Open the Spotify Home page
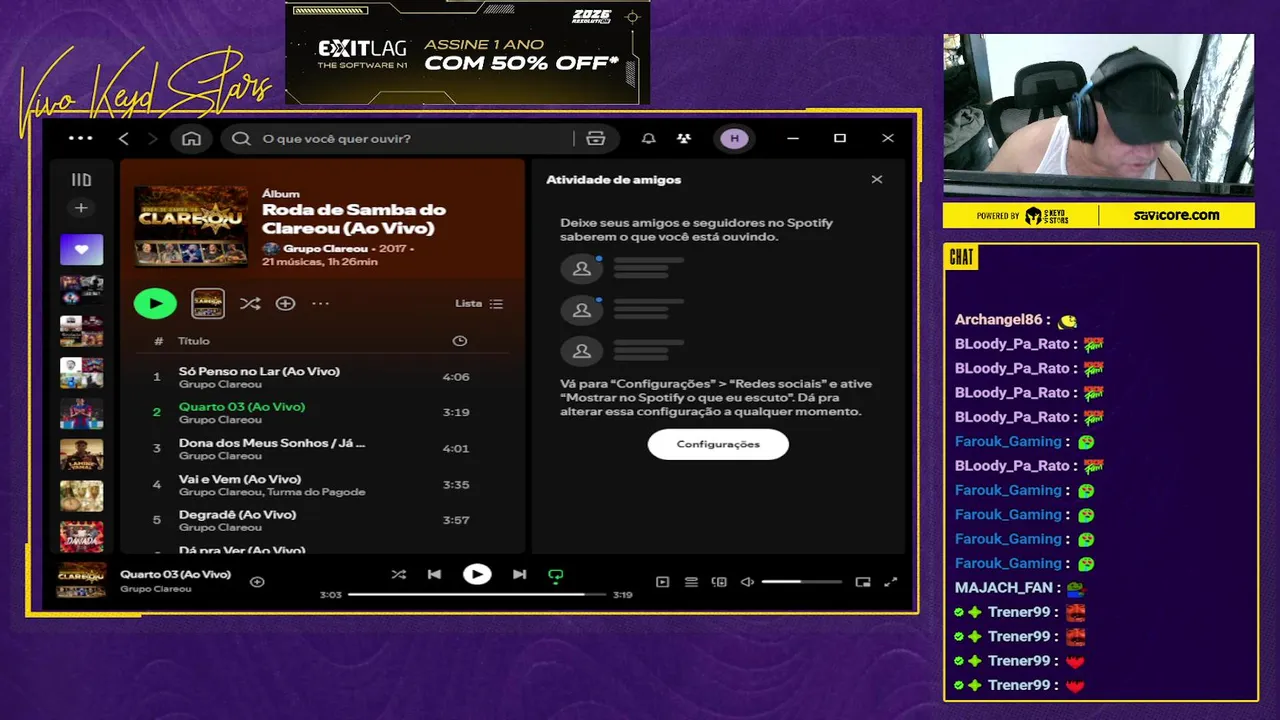 coord(191,138)
